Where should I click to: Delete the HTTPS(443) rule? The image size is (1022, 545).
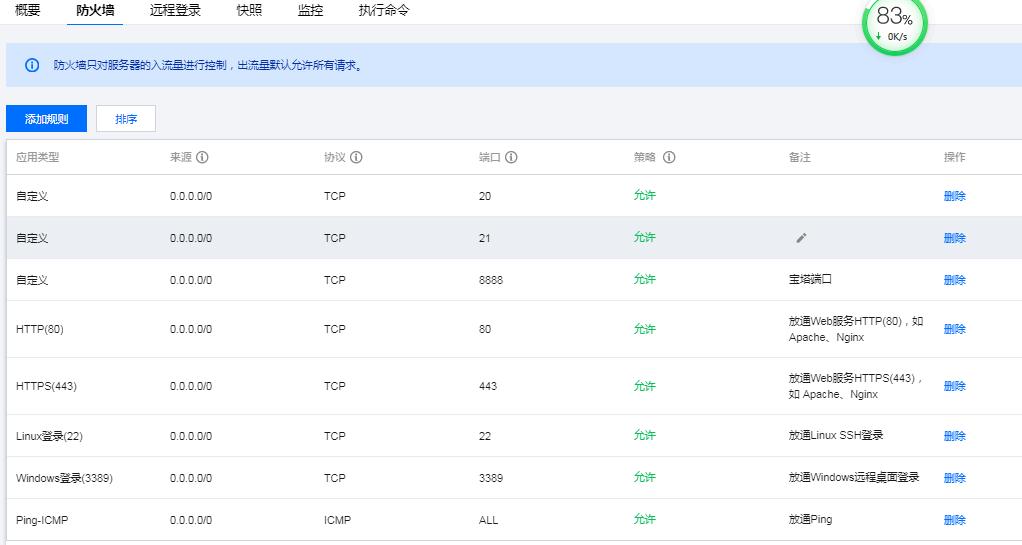tap(954, 386)
